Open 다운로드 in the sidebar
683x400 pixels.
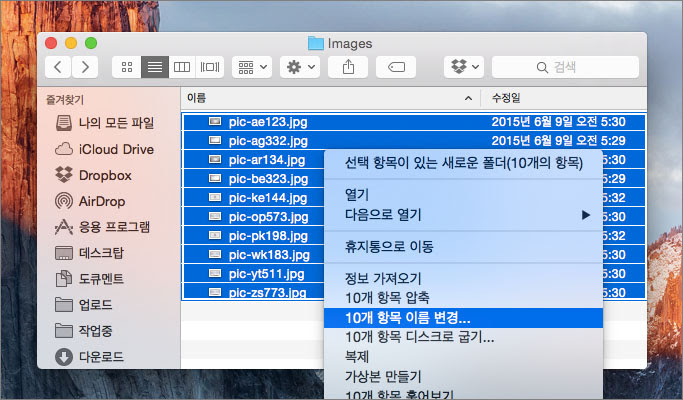pyautogui.click(x=90, y=357)
